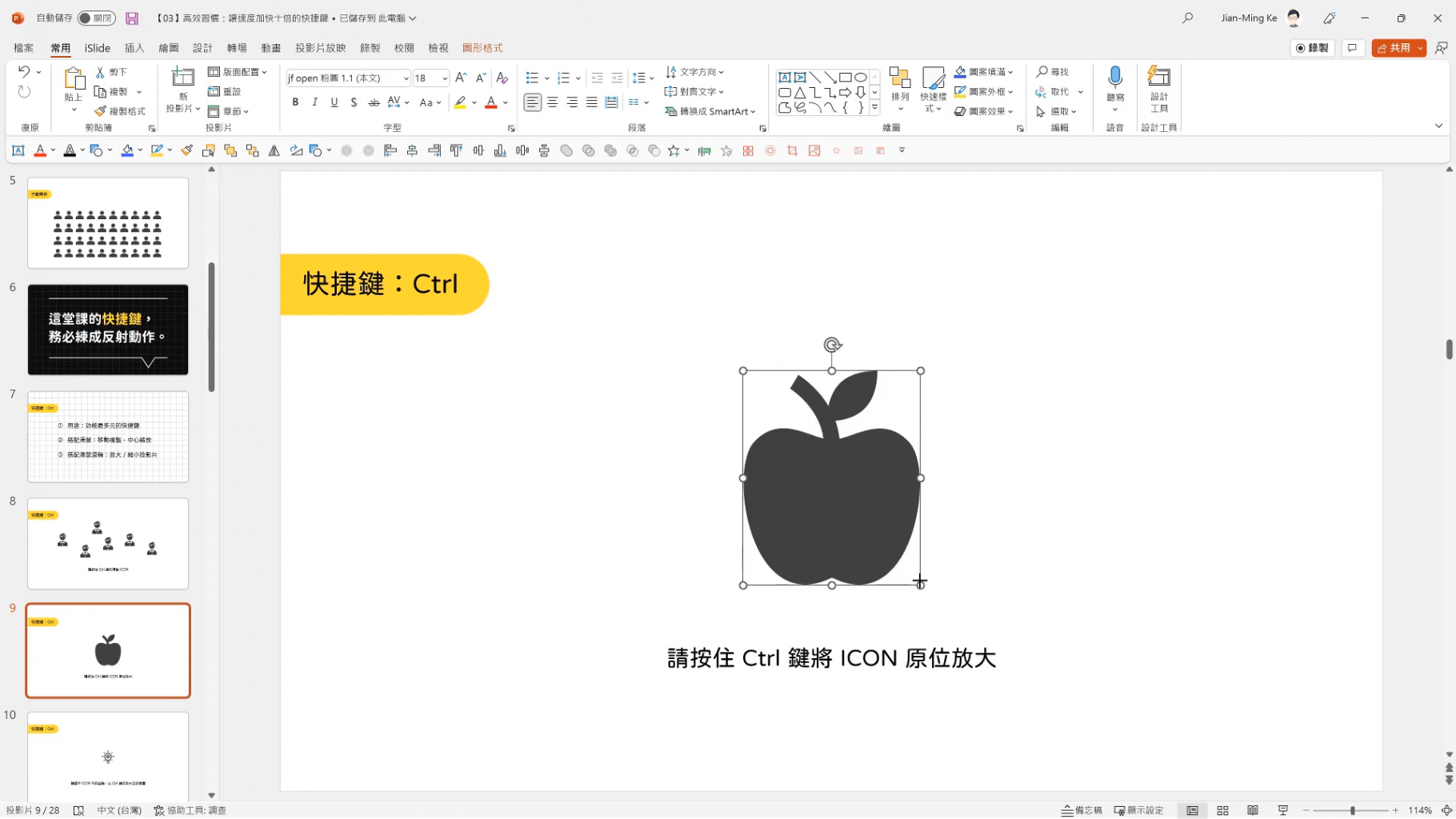This screenshot has height=819, width=1456.
Task: Click the red font color swatch
Action: coord(490,102)
